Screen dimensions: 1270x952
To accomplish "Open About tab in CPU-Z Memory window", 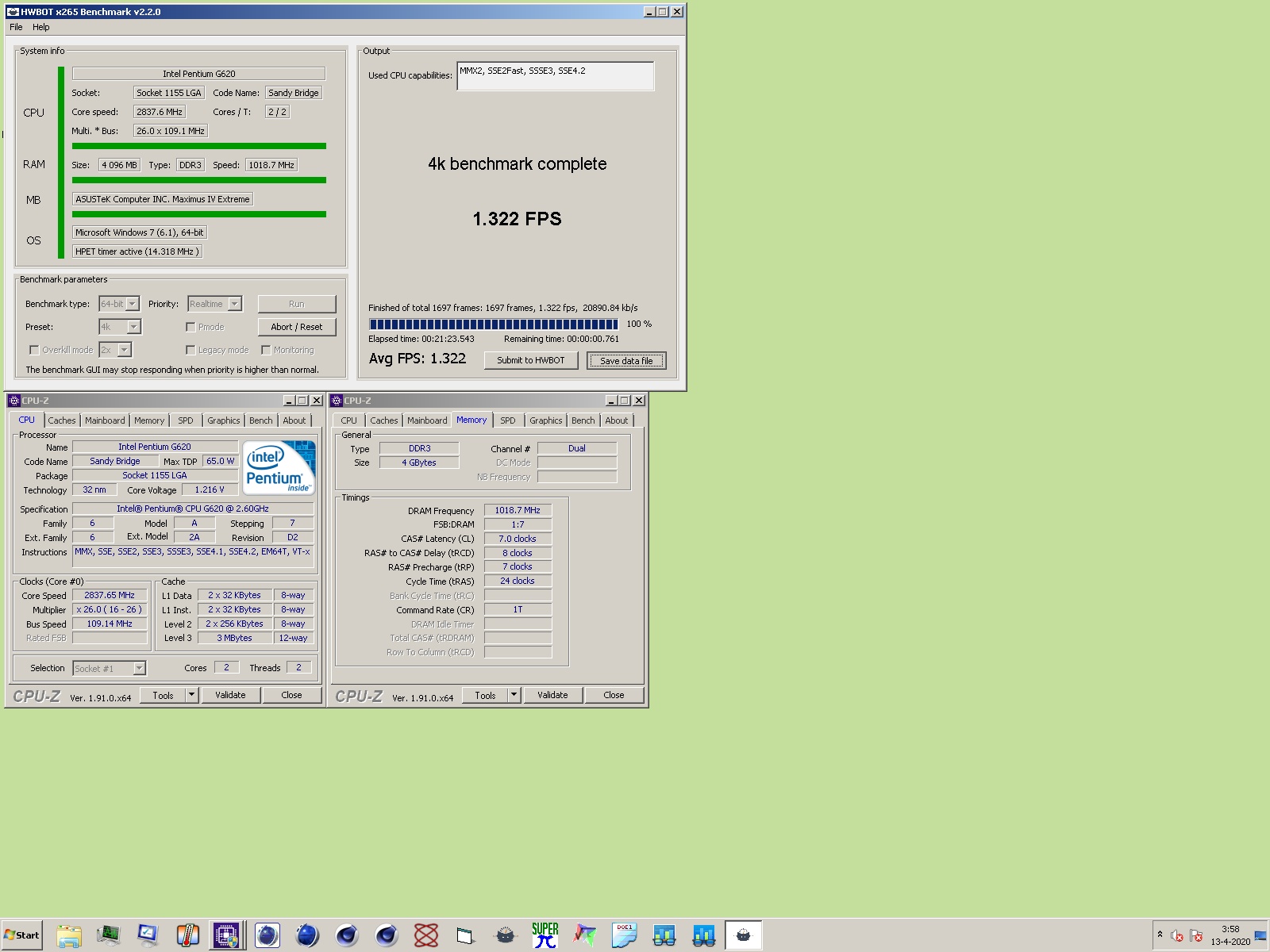I will (617, 420).
